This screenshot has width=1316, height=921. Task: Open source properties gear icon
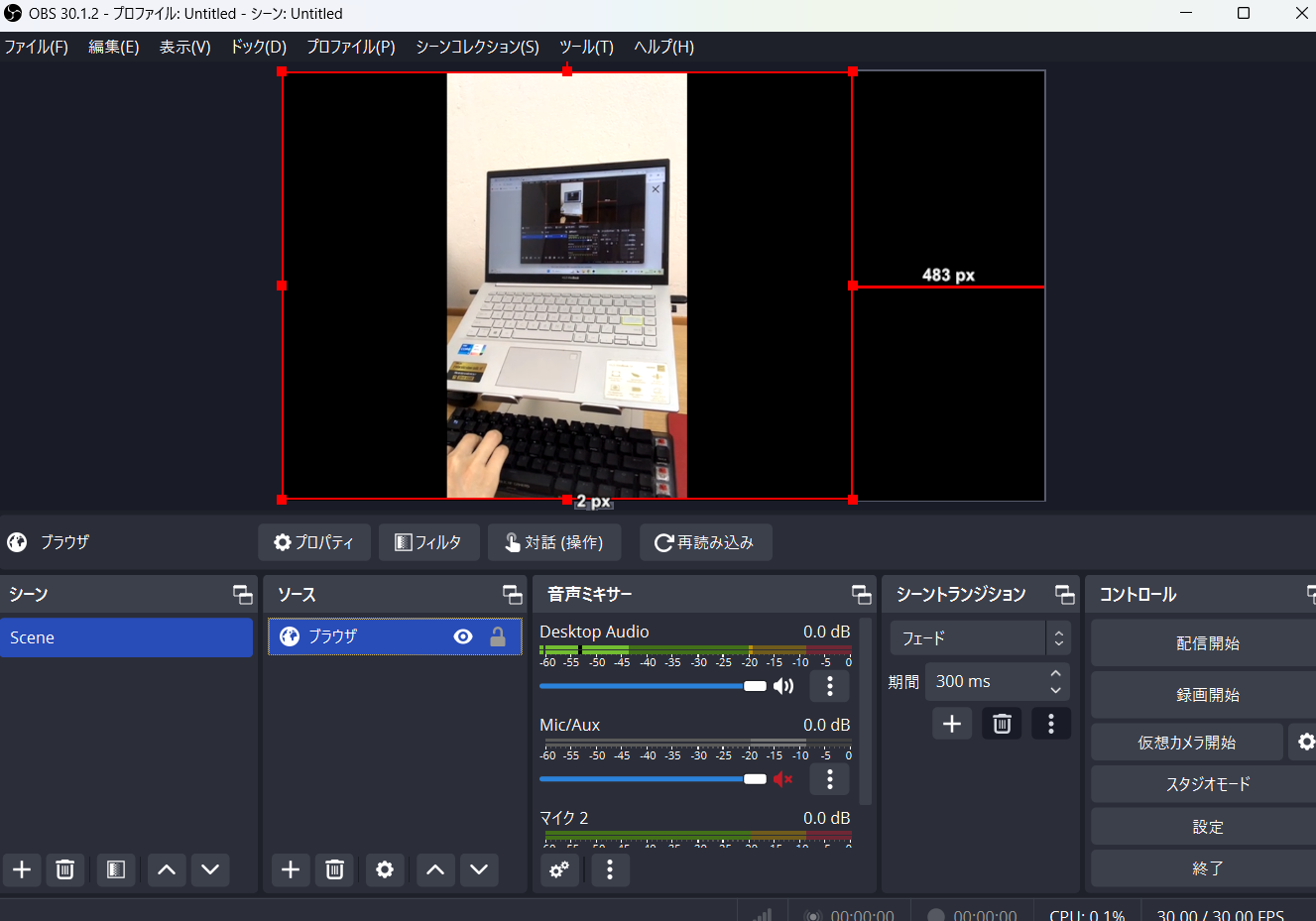click(x=385, y=869)
